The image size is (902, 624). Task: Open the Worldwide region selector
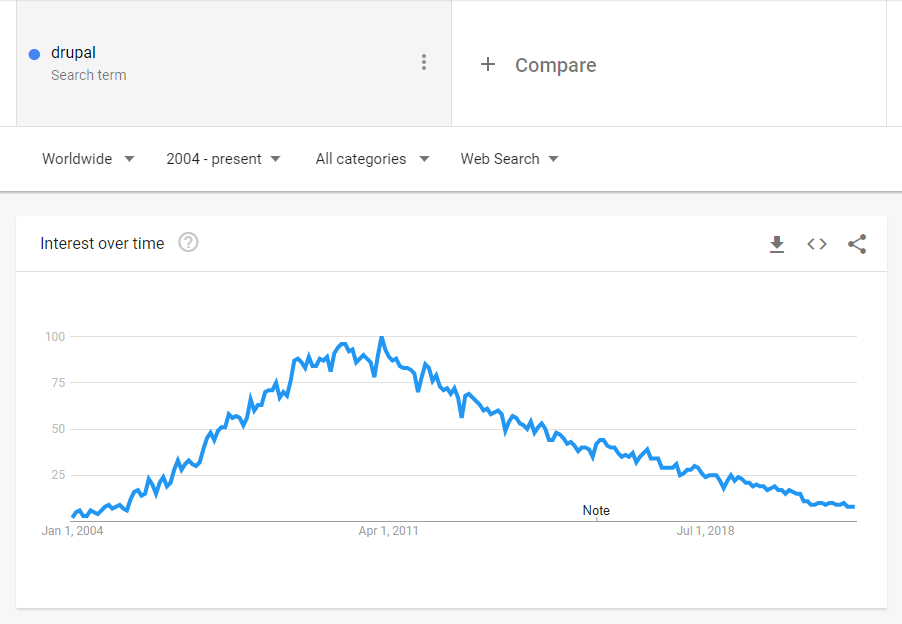(77, 158)
